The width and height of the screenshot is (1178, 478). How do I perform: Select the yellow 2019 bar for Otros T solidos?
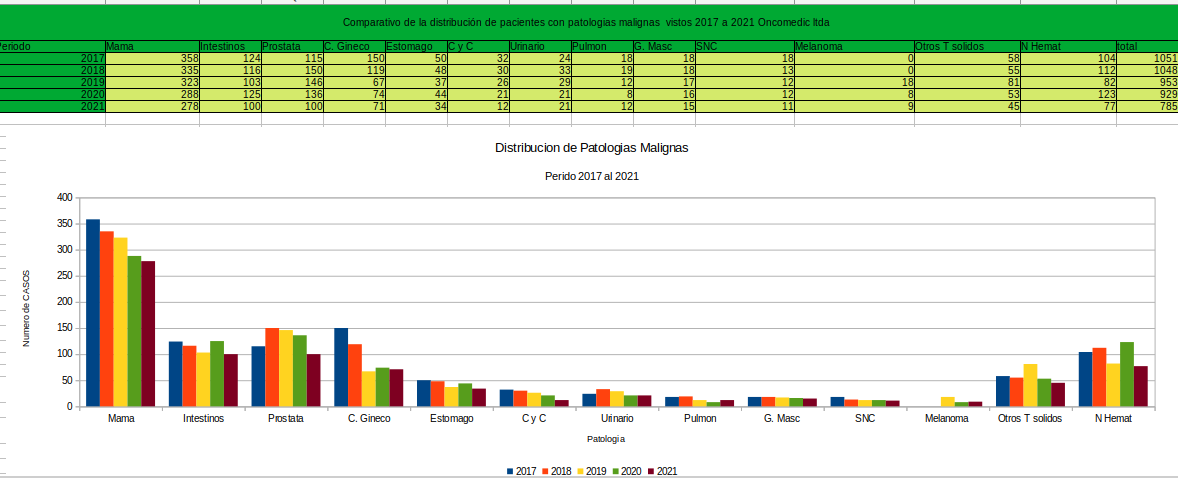[x=1030, y=385]
